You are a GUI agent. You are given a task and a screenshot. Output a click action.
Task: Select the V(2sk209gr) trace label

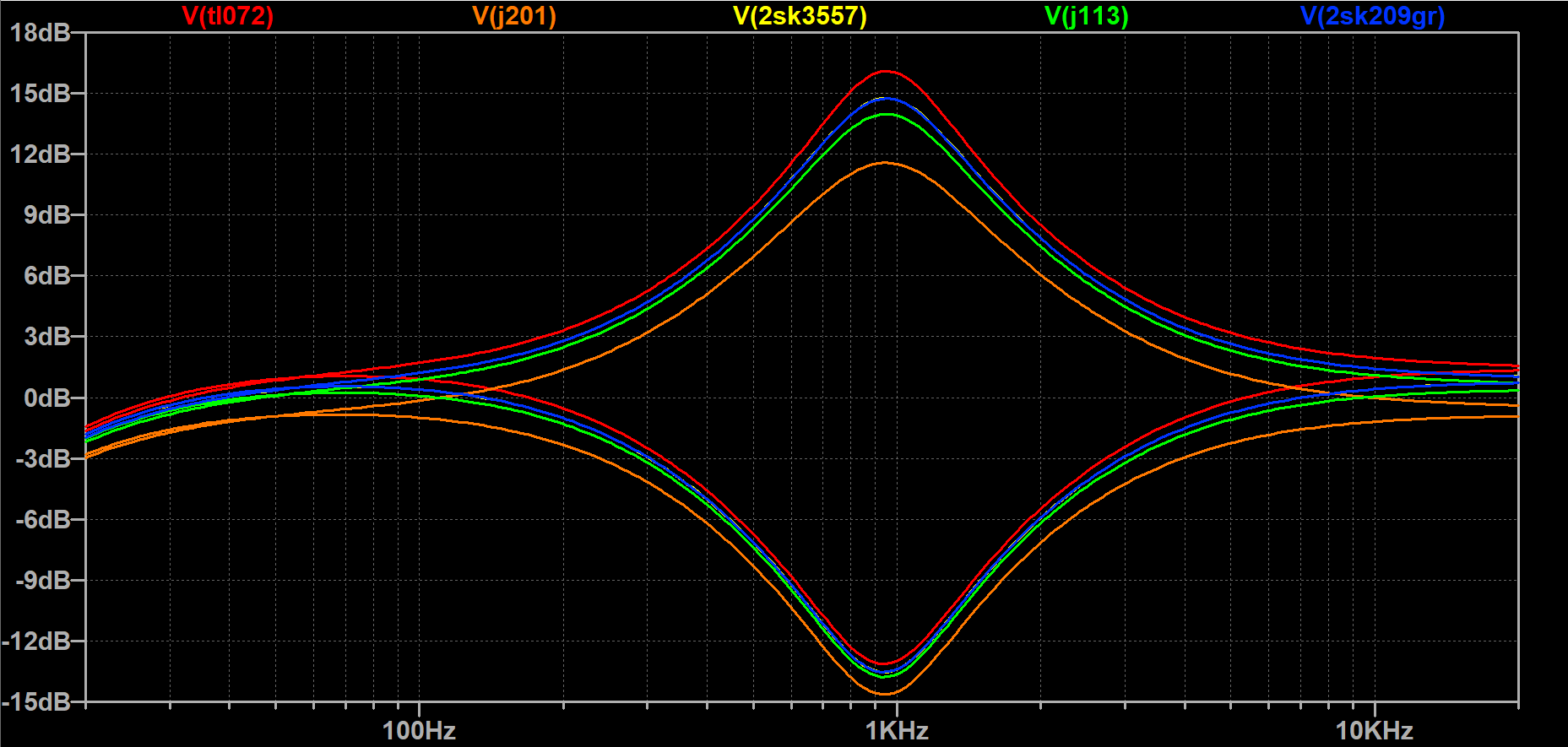coord(1373,16)
